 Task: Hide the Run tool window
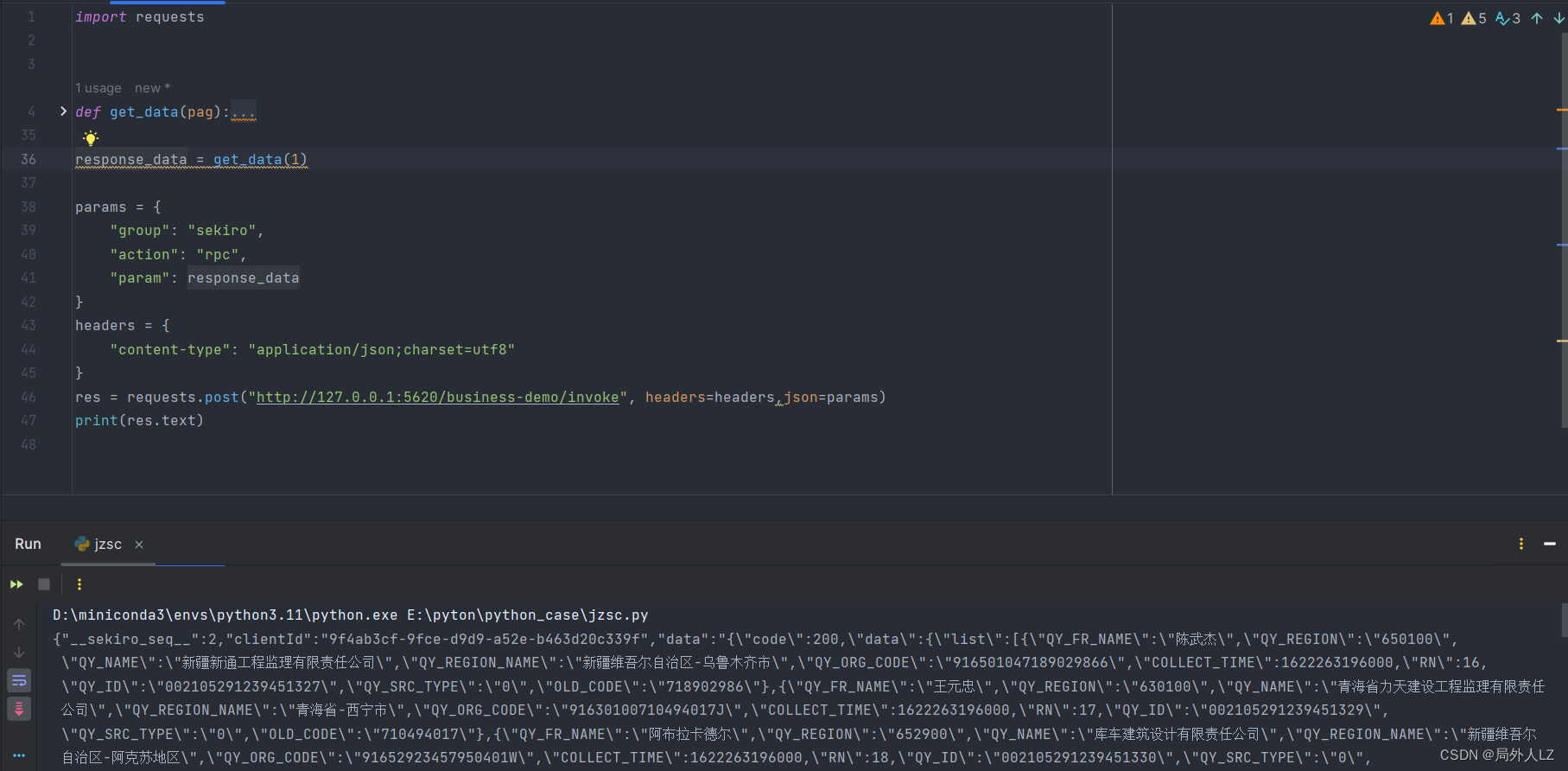tap(1550, 544)
